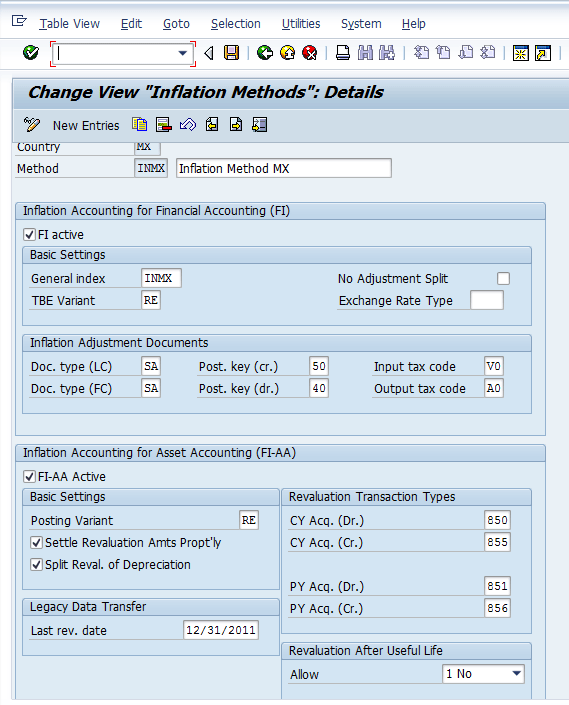Click the green Back arrow icon

265,53
